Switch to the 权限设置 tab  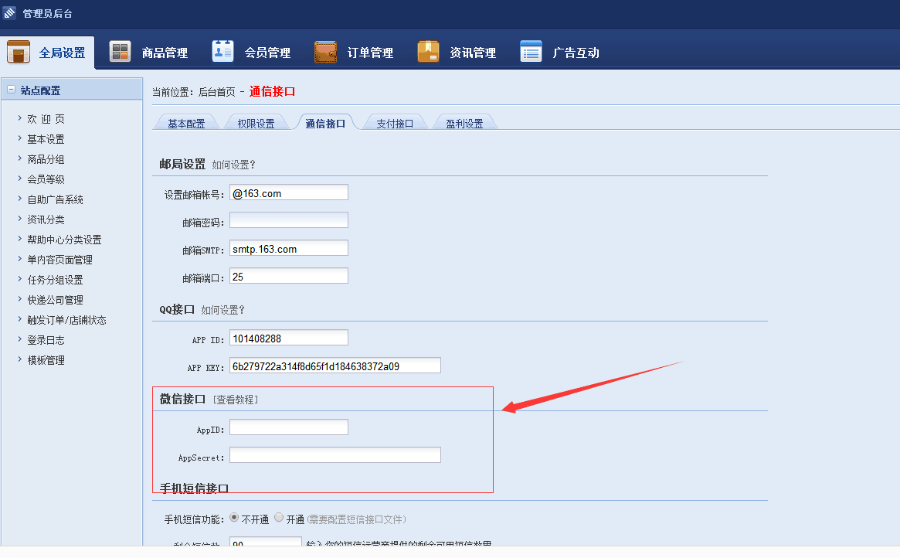256,123
